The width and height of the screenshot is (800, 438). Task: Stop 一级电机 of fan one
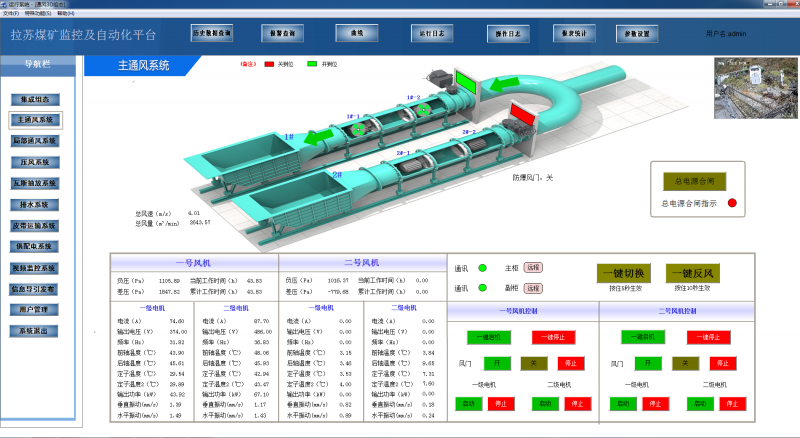click(x=501, y=404)
